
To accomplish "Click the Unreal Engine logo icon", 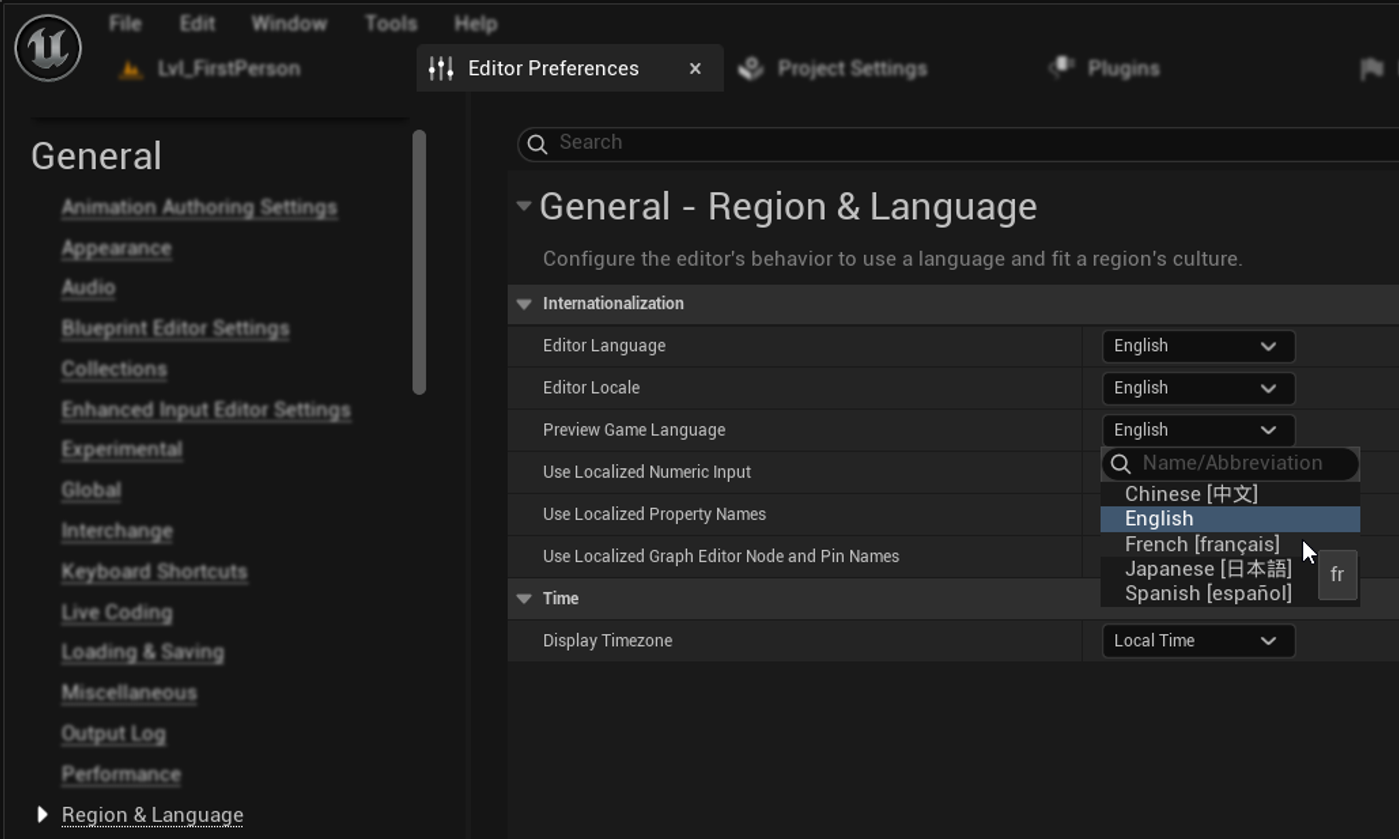I will click(48, 47).
